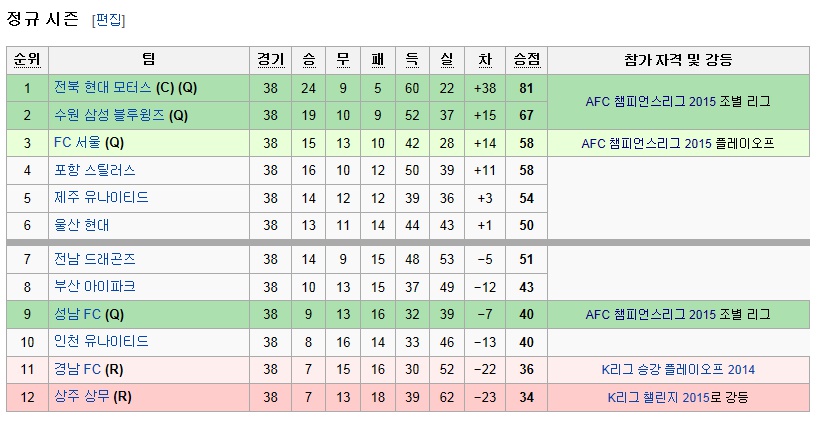
Task: Open the FC 서울 team page
Action: (77, 142)
